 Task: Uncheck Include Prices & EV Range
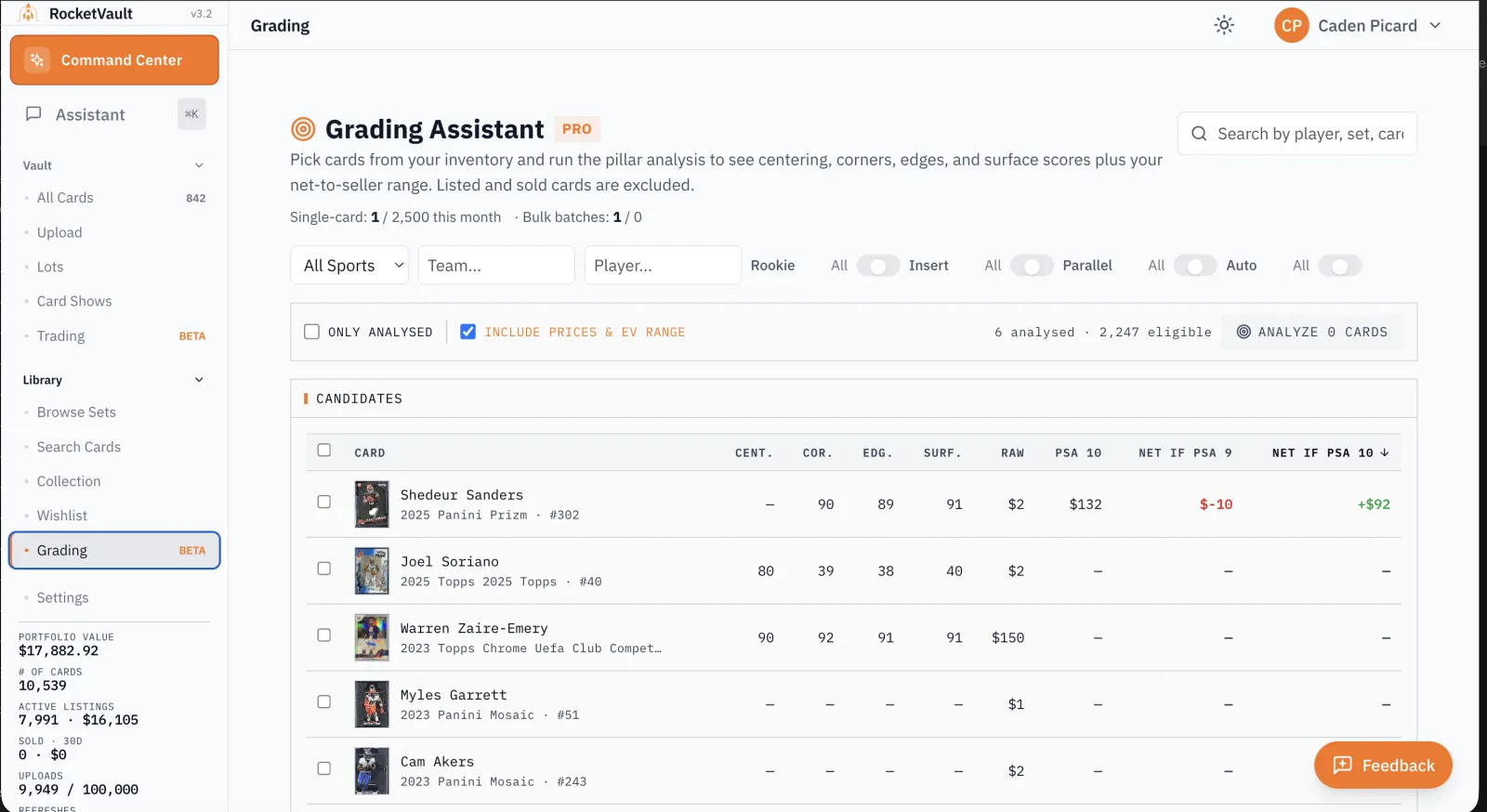[x=468, y=332]
